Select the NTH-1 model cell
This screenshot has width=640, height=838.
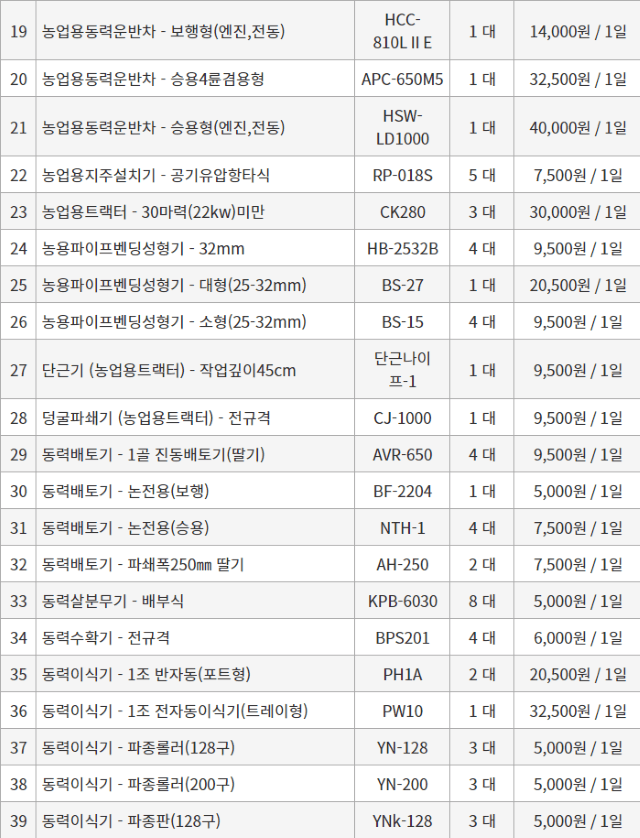pyautogui.click(x=402, y=528)
